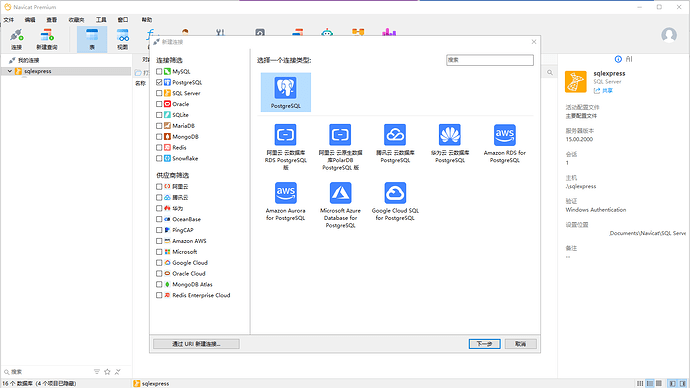This screenshot has height=388, width=690.
Task: Click the sqlexpress share link
Action: point(603,91)
